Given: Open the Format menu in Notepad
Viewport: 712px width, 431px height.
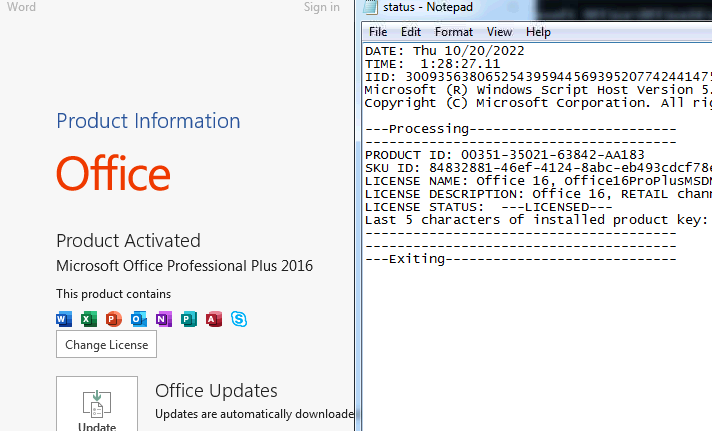Looking at the screenshot, I should click(454, 32).
